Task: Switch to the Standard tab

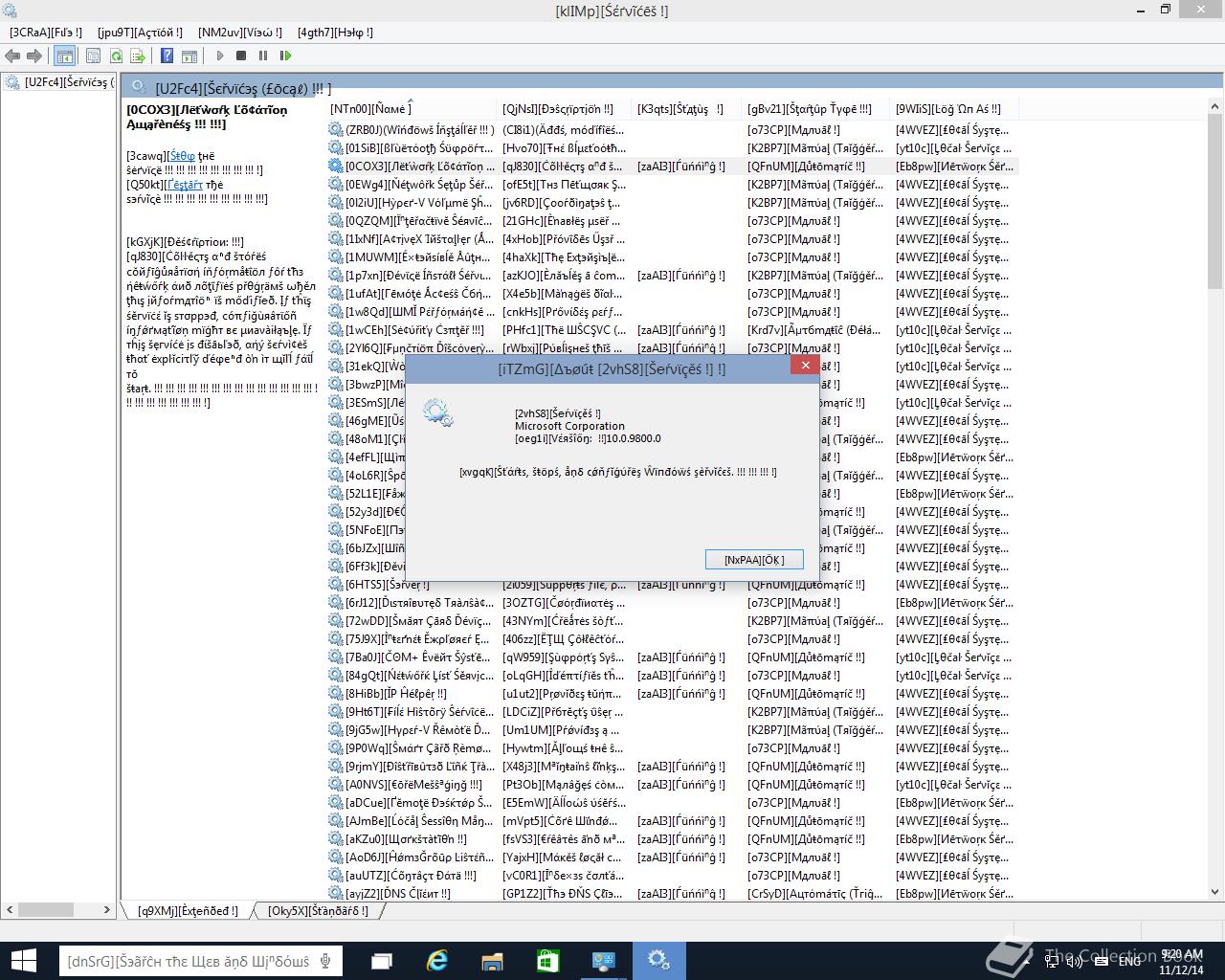Action: [318, 910]
